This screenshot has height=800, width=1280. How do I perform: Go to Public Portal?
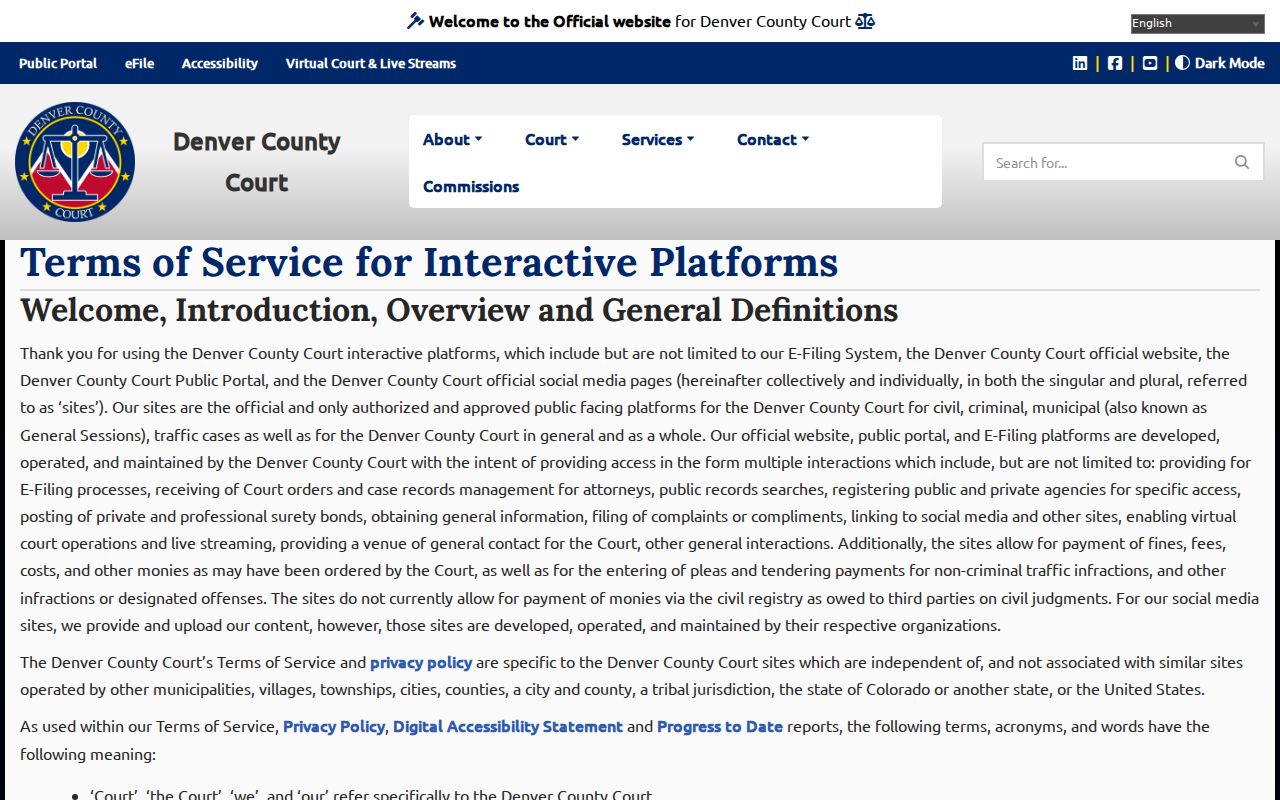58,63
